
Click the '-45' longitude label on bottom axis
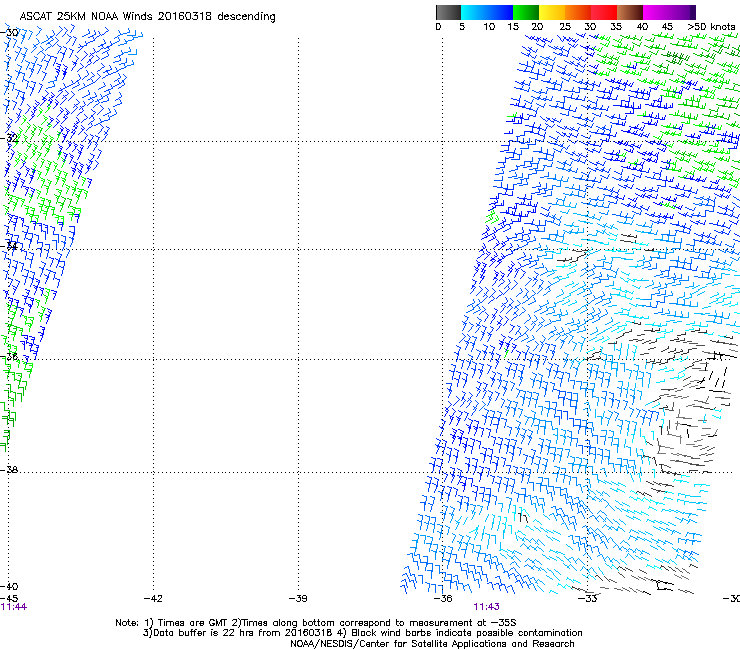(9, 599)
